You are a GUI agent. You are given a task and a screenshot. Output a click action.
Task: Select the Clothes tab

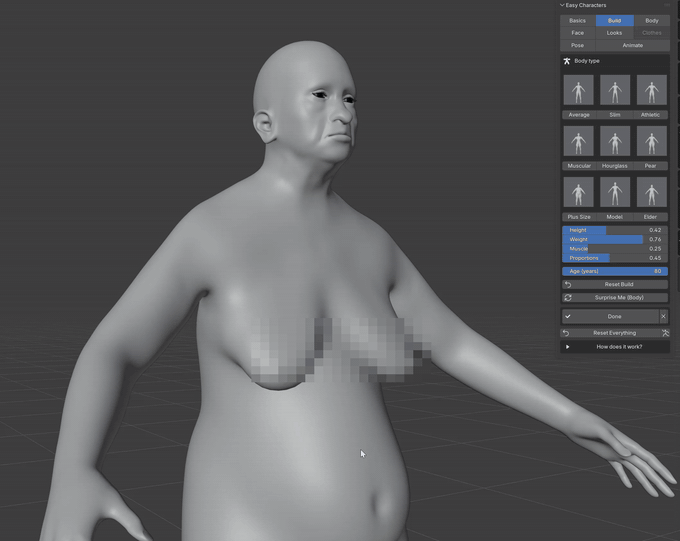[651, 33]
